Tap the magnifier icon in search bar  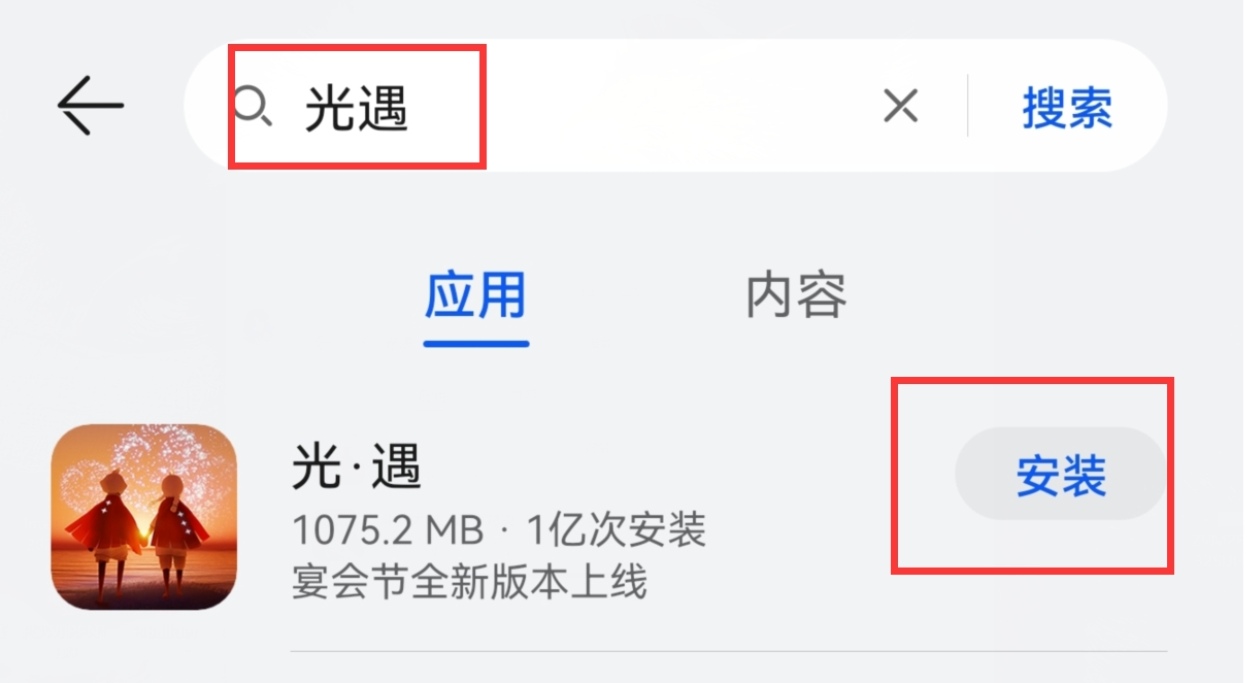tap(253, 105)
